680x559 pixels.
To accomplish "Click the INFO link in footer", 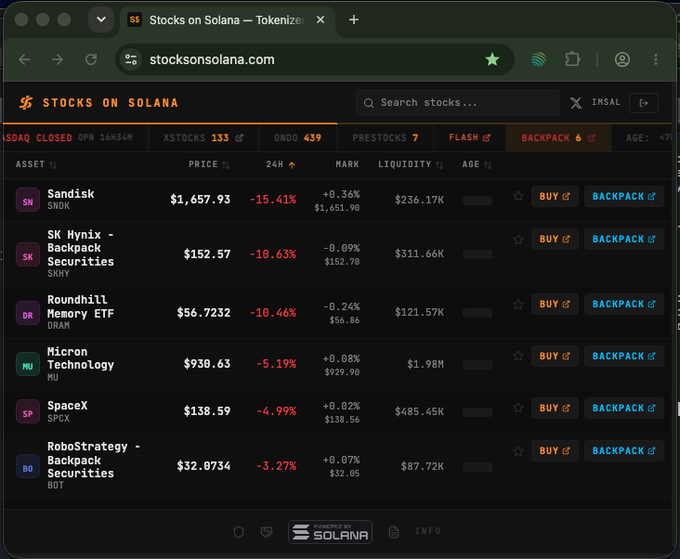I will [x=428, y=531].
